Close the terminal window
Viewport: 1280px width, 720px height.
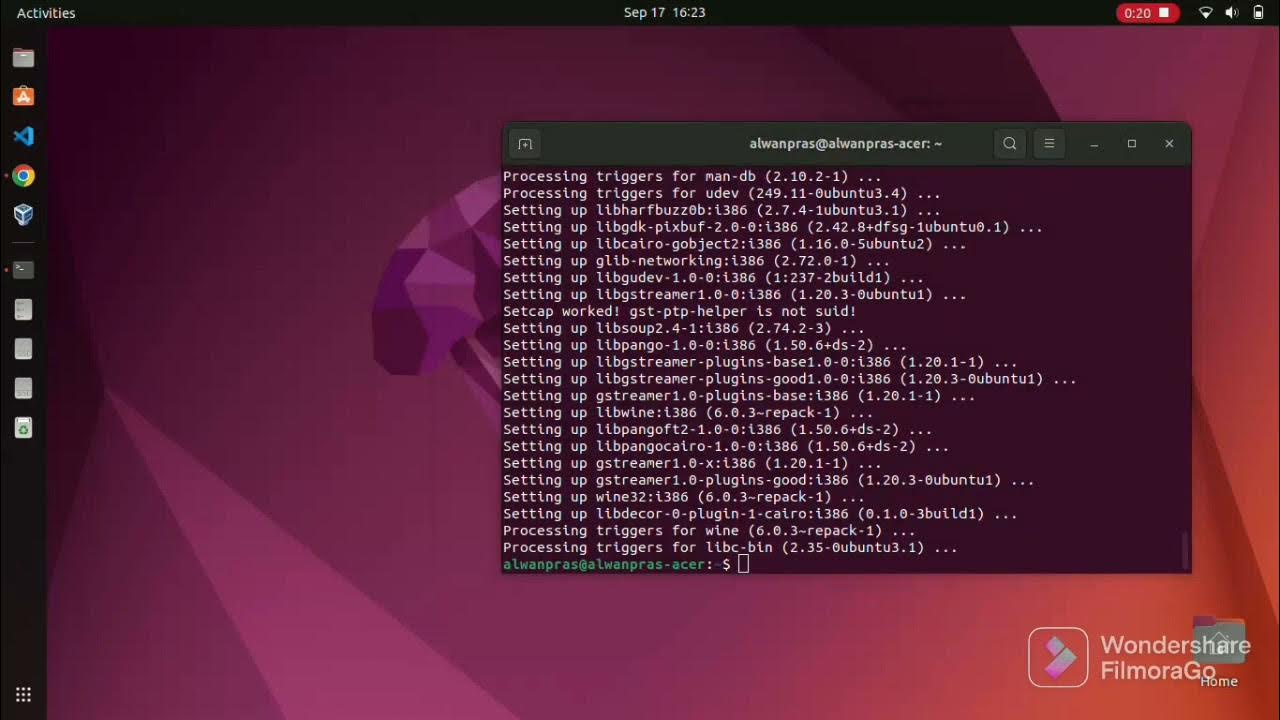(1169, 144)
